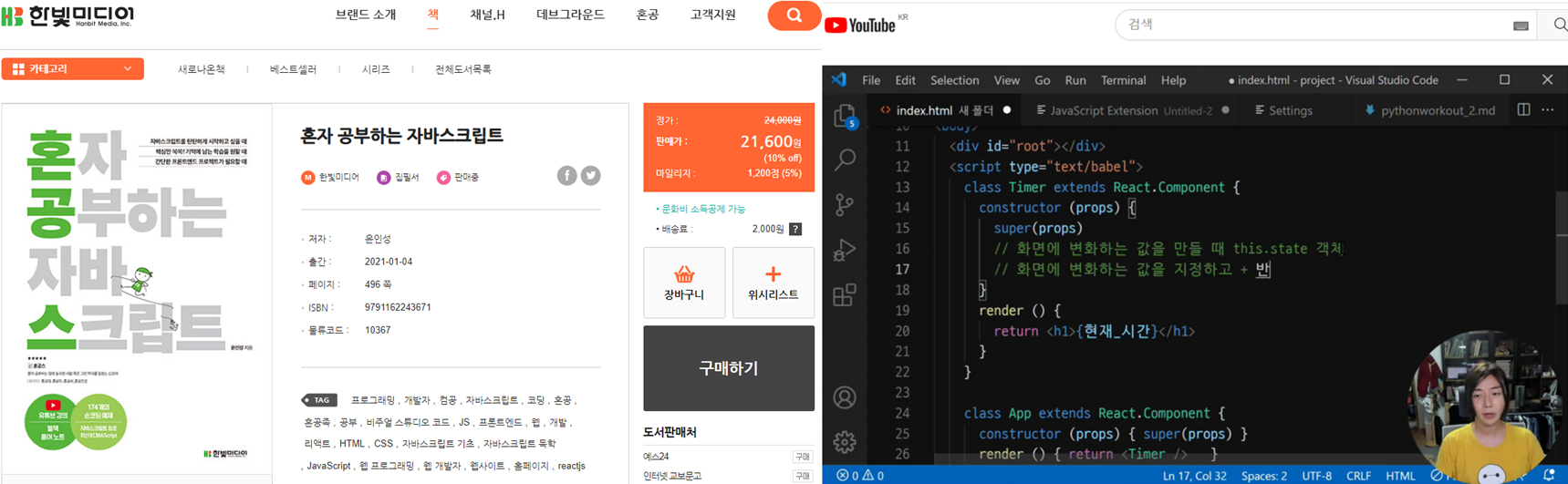
Task: Click the CRLF line ending status item
Action: [x=1358, y=476]
